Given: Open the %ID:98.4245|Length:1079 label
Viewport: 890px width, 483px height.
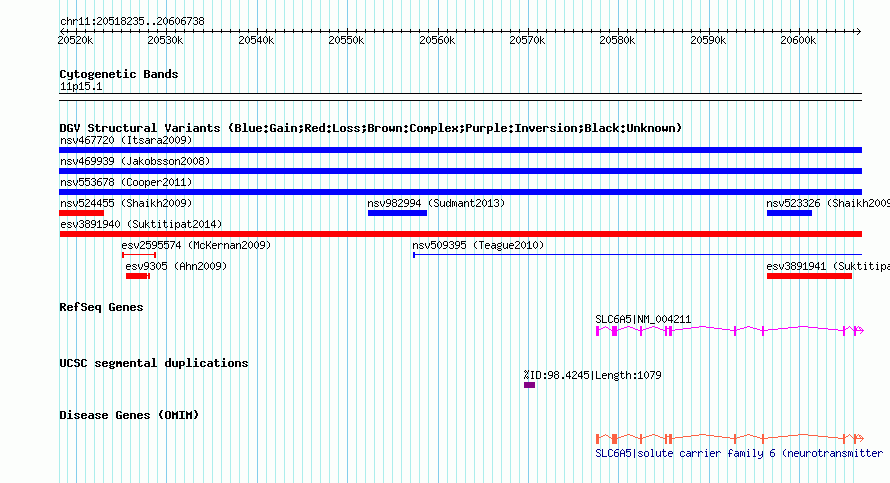Looking at the screenshot, I should point(593,375).
